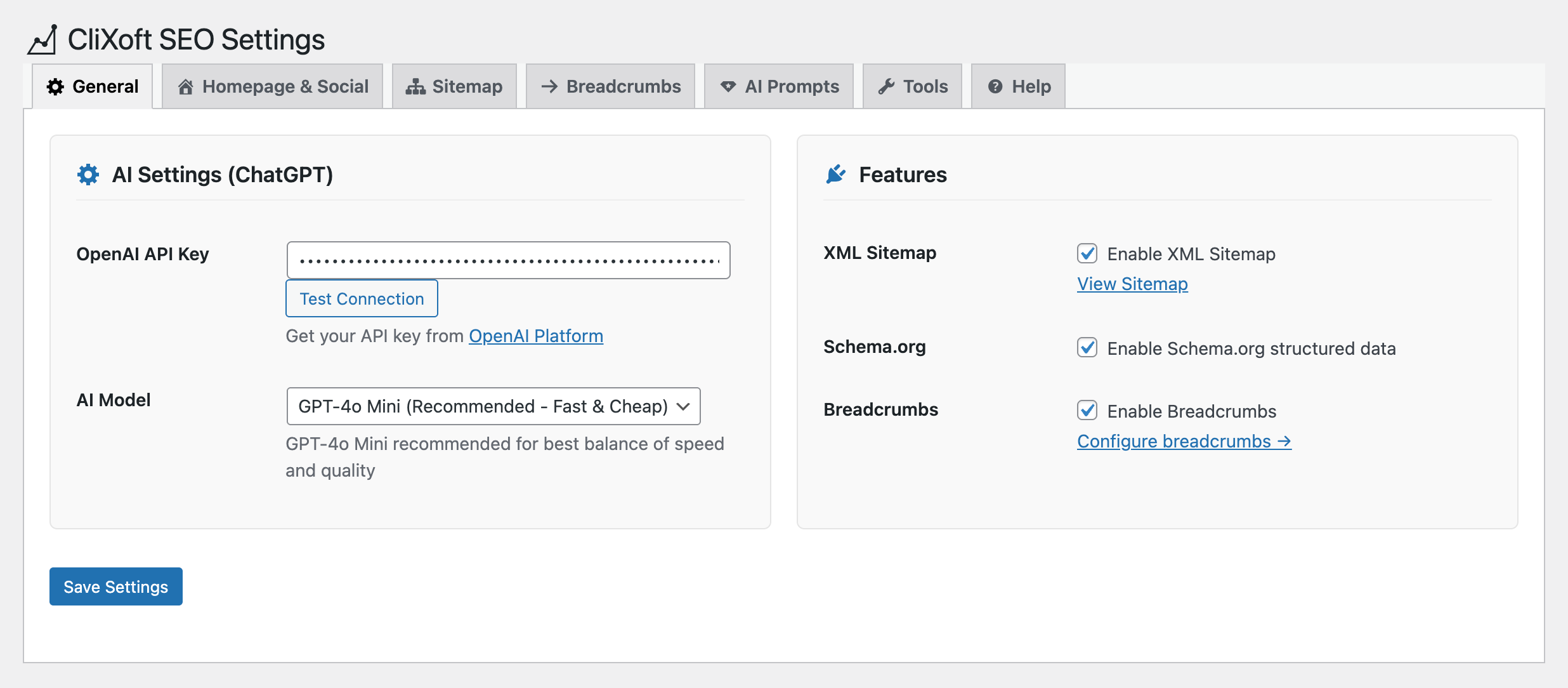The image size is (1568, 688).
Task: Click the plug icon beside Features heading
Action: click(x=836, y=175)
